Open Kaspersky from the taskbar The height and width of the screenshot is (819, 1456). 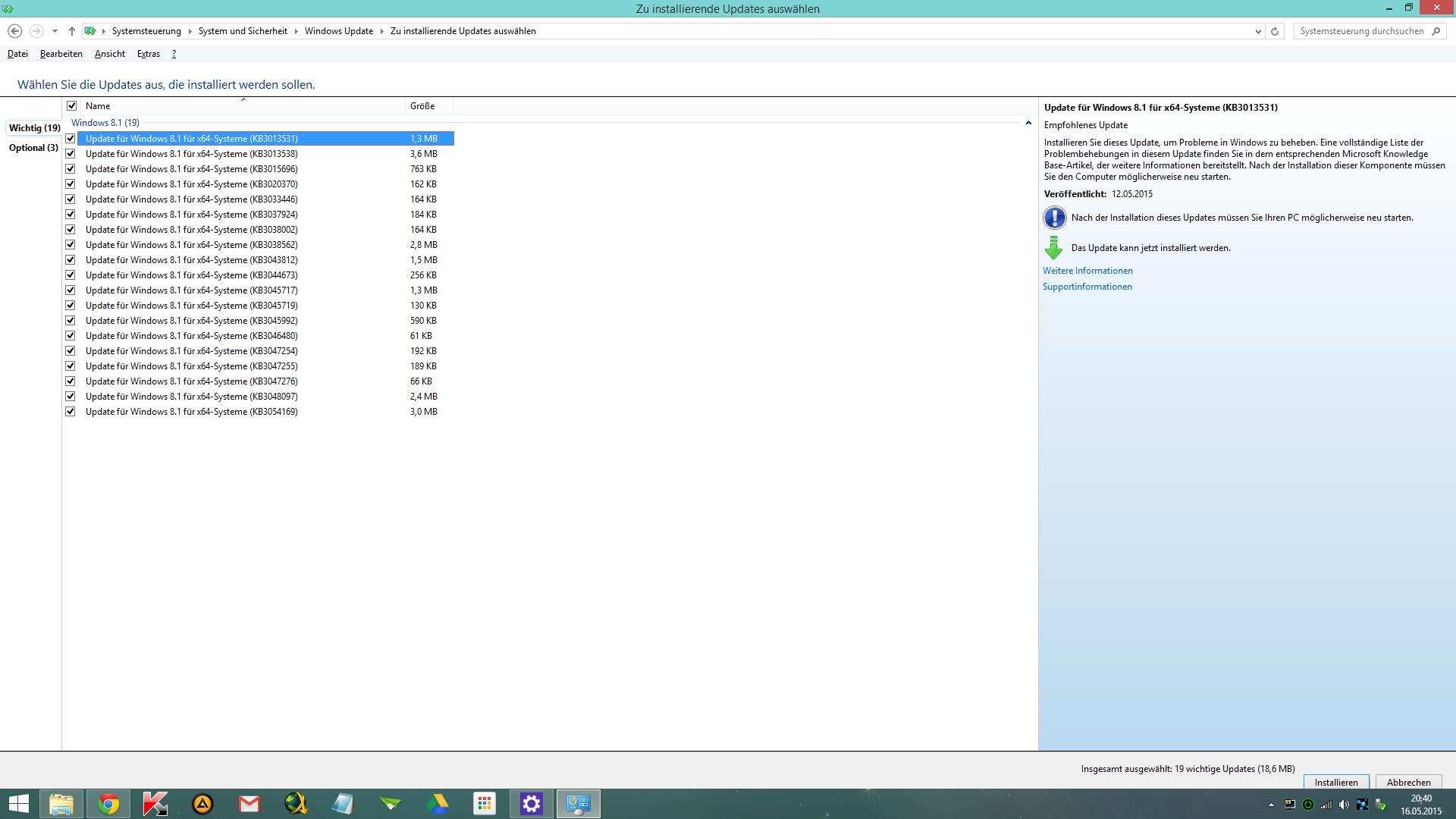click(x=155, y=804)
